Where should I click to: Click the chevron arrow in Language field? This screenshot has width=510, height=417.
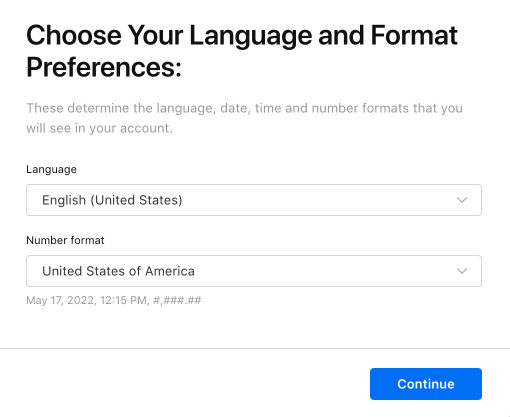coord(462,200)
